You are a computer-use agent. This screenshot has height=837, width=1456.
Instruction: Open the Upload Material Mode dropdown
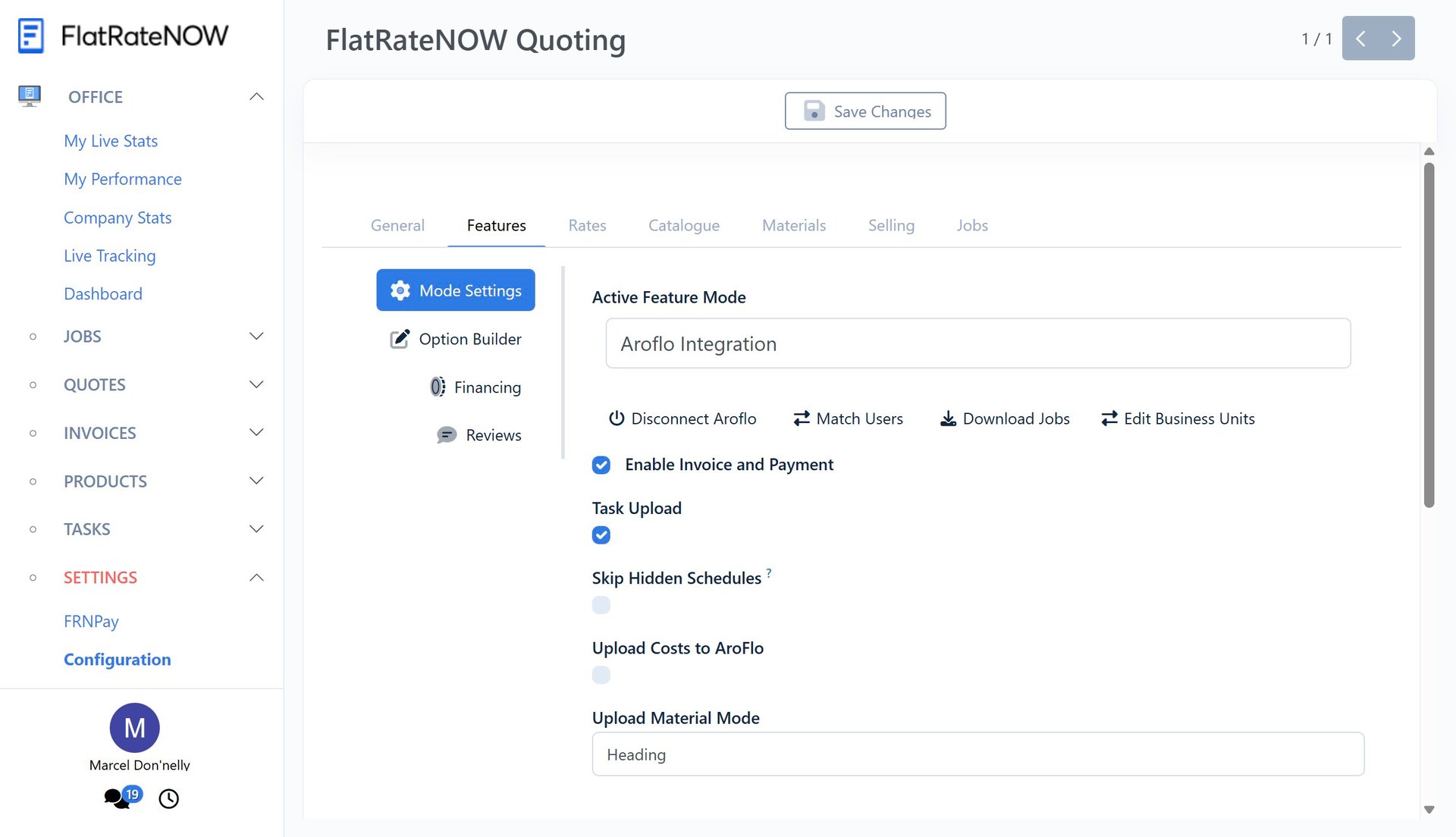[977, 754]
